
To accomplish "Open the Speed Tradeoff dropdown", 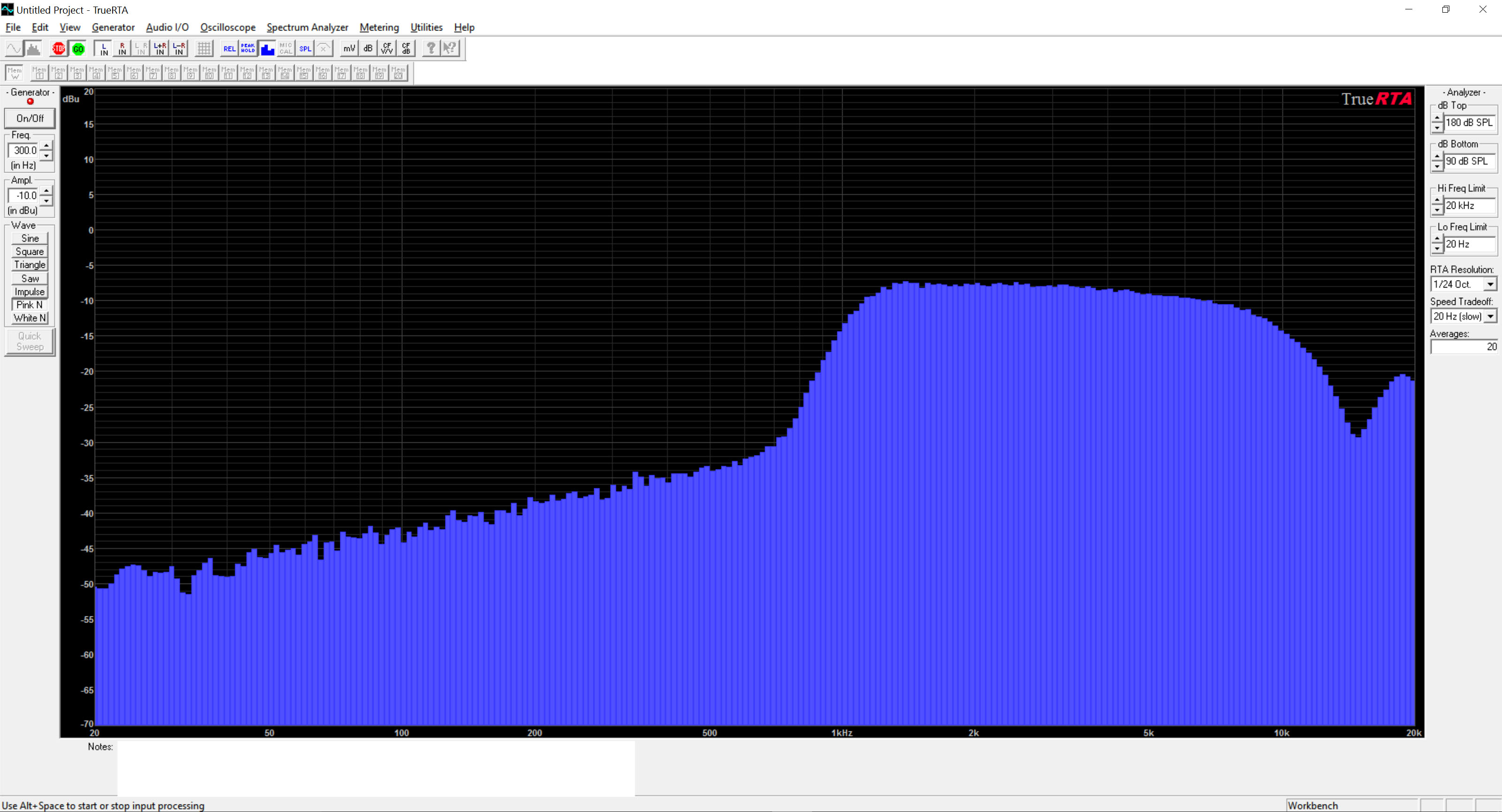I will point(1490,316).
